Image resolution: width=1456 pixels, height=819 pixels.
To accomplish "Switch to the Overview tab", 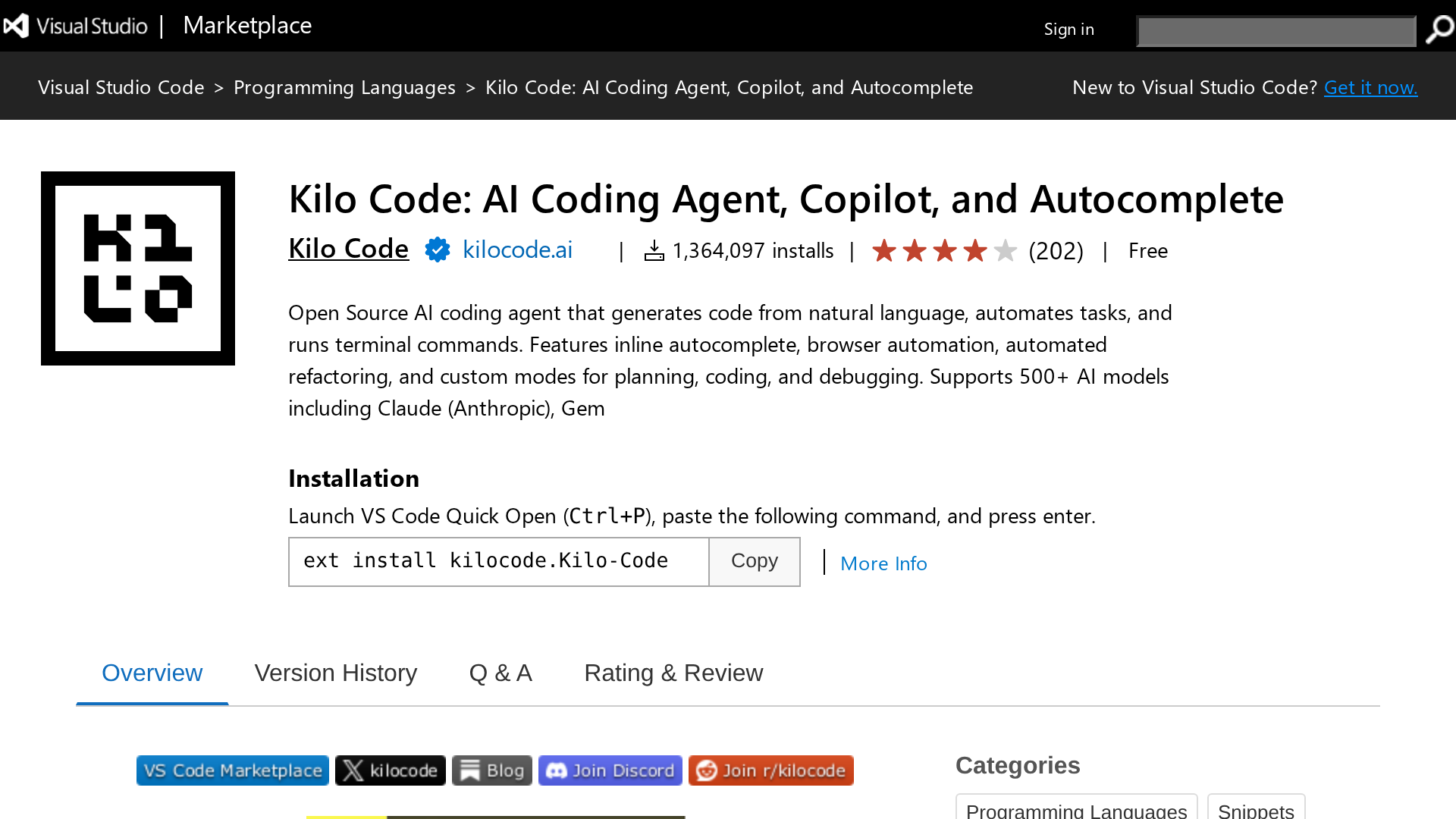I will coord(152,673).
